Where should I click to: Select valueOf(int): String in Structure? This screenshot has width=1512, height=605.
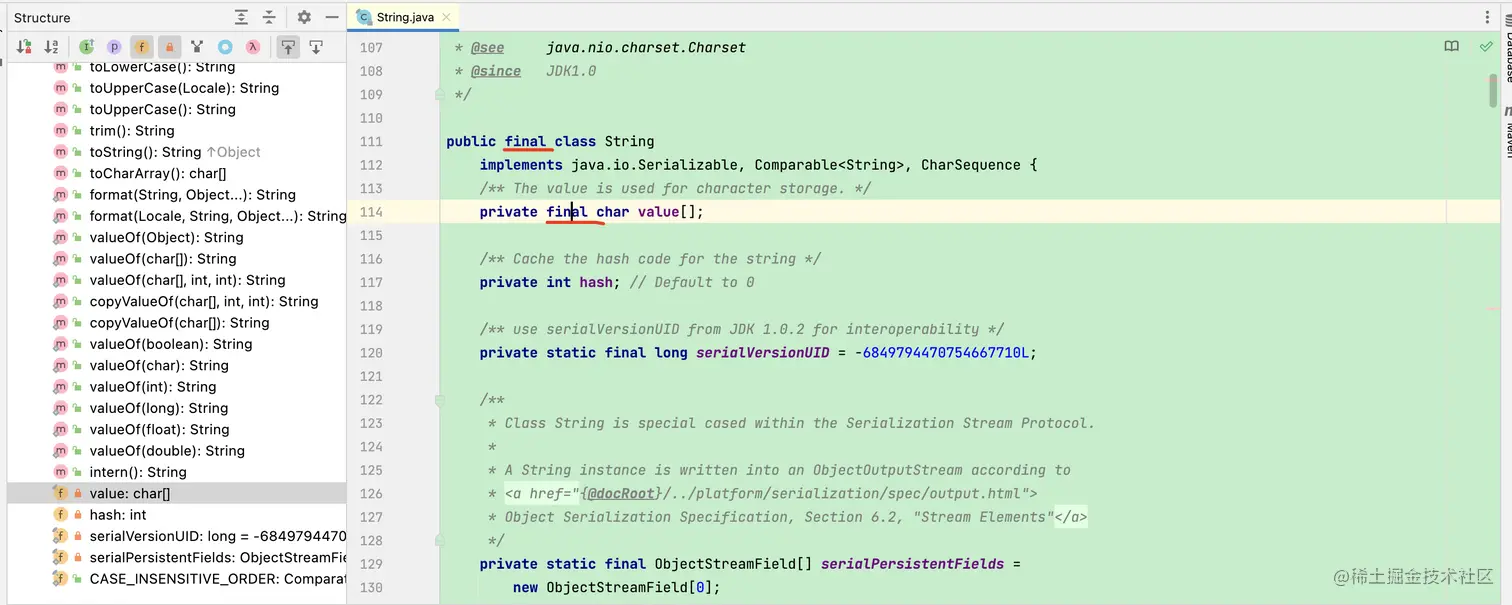tap(153, 387)
